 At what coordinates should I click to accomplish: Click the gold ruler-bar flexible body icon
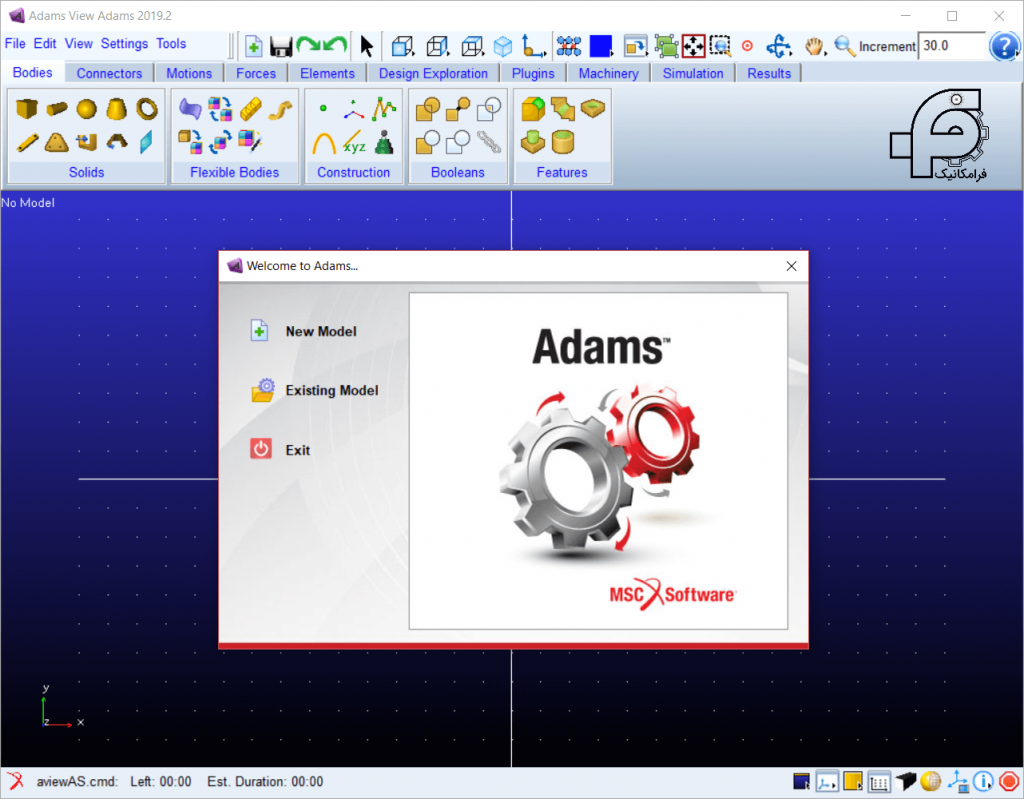tap(251, 108)
